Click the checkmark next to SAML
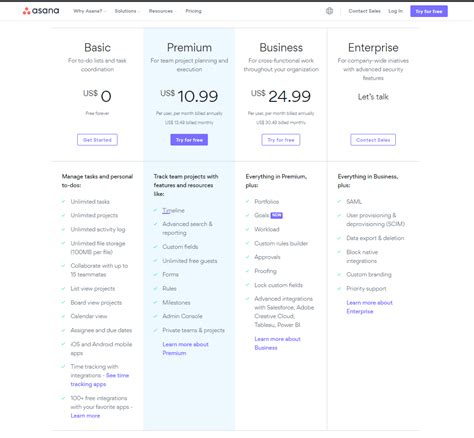 point(339,201)
